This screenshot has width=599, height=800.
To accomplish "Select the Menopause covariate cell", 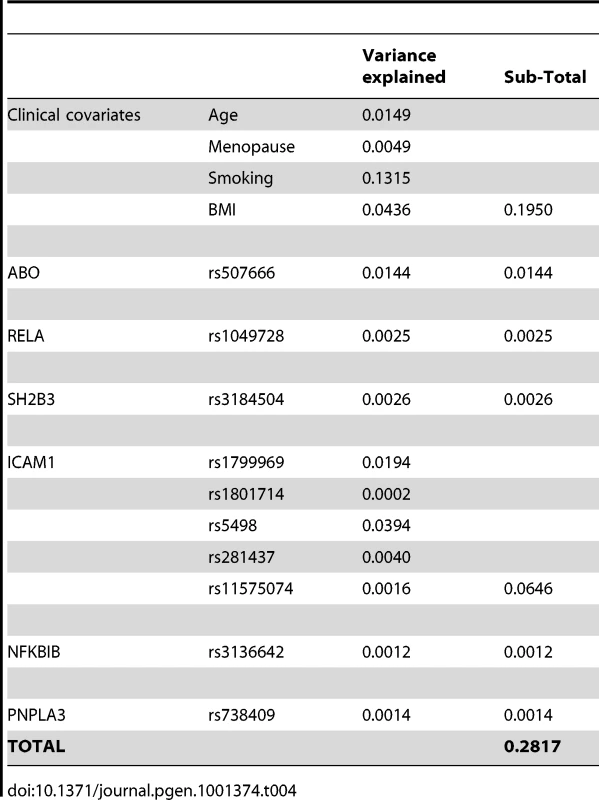I will 252,147.
